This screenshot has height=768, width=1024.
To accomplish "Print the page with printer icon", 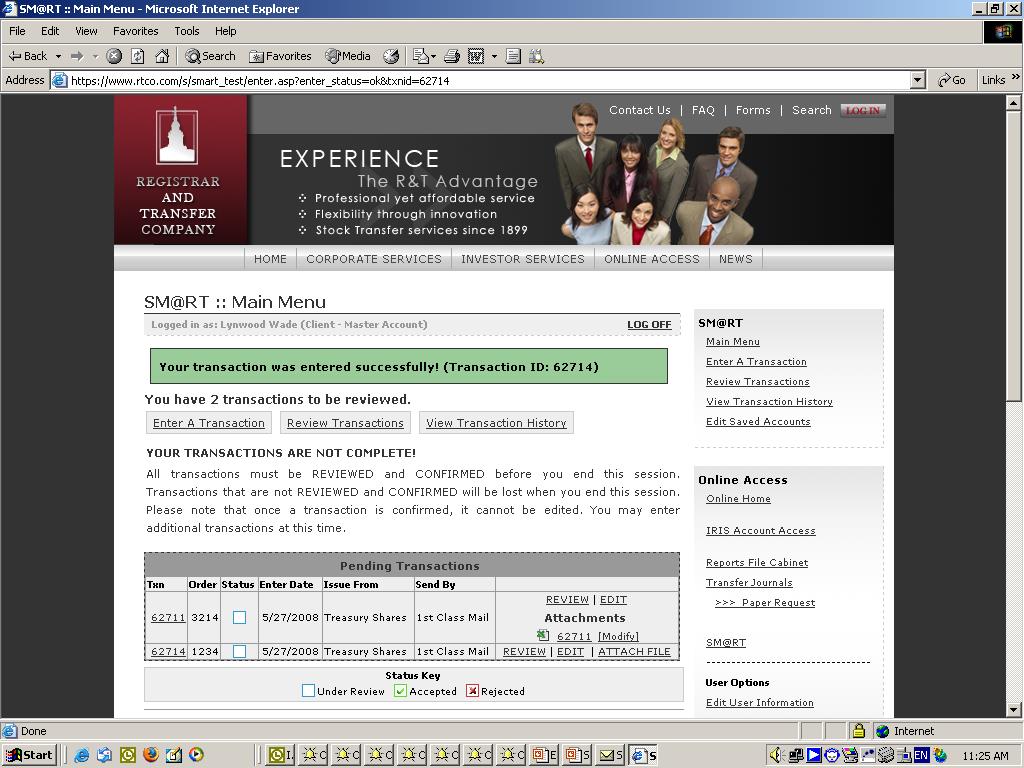I will [452, 56].
